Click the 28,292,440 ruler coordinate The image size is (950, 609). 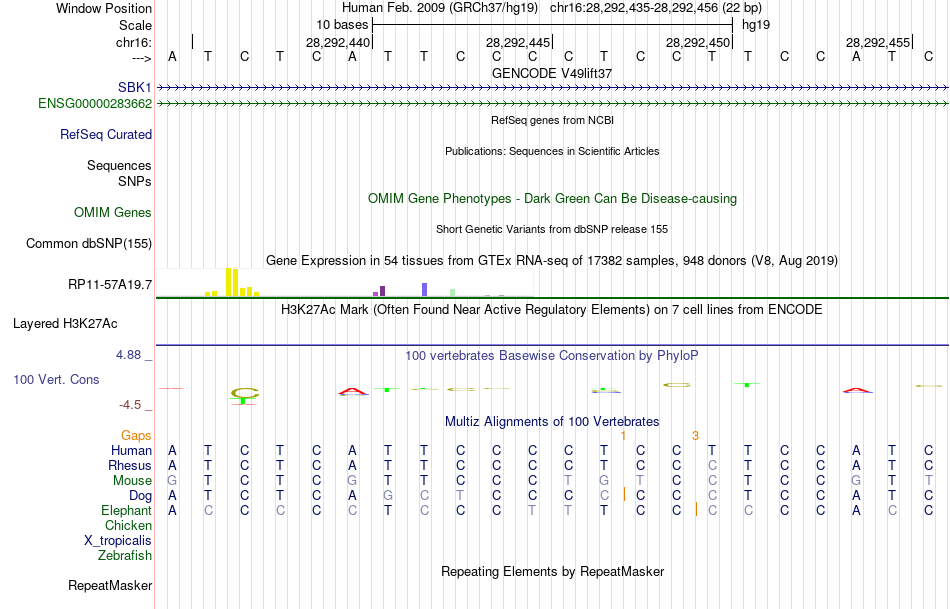coord(337,42)
